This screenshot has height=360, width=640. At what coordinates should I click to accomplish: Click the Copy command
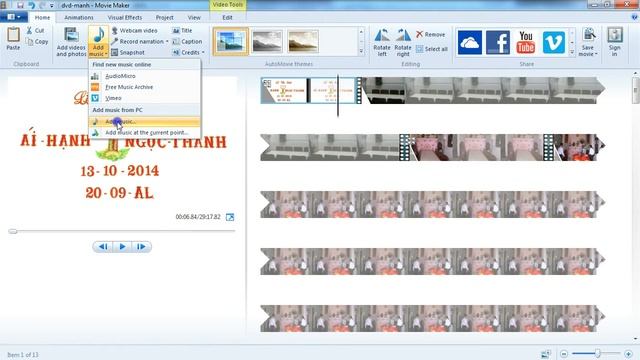click(x=37, y=42)
